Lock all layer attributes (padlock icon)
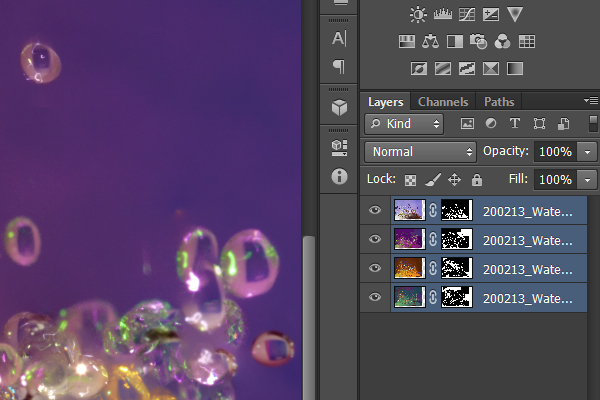The width and height of the screenshot is (600, 400). (477, 179)
